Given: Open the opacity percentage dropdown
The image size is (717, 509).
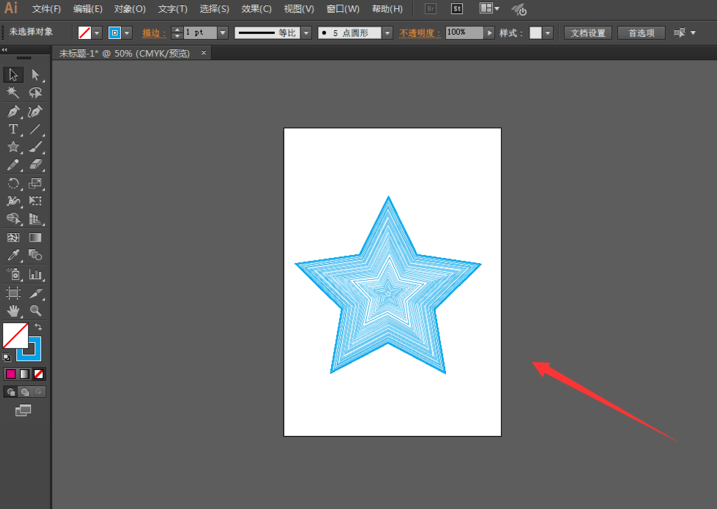Looking at the screenshot, I should 490,33.
